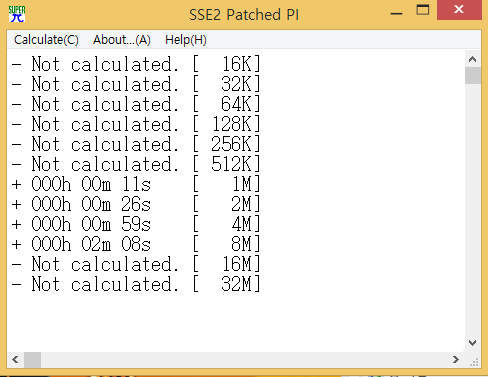488x377 pixels.
Task: Click the Super PI app icon
Action: [x=17, y=14]
